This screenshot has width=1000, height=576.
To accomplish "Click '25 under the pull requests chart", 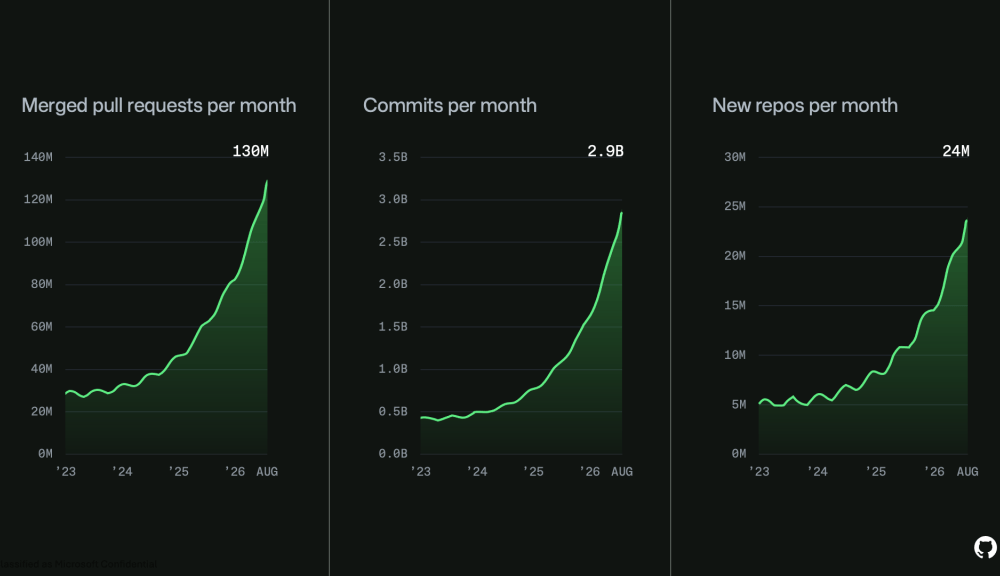I will click(x=179, y=471).
